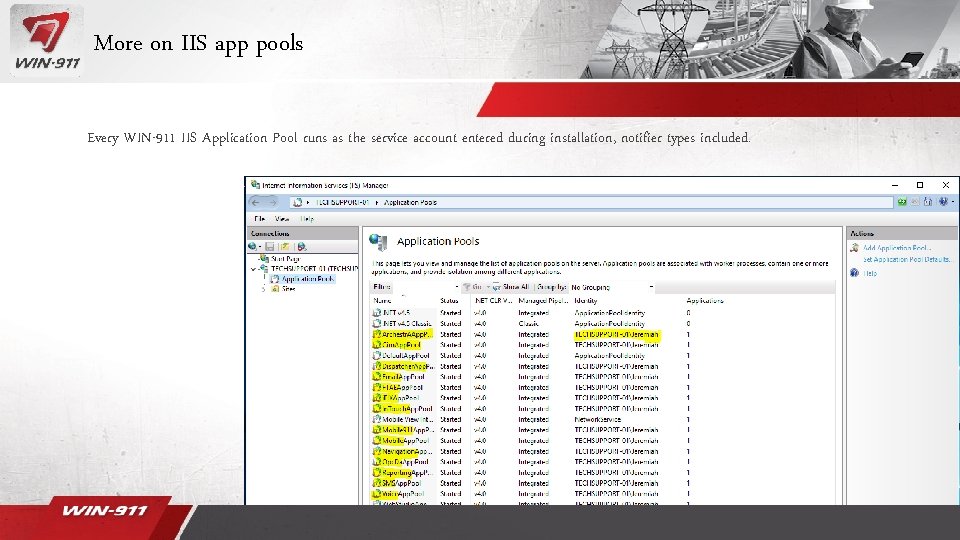This screenshot has height=540, width=960.
Task: Click the SMSAppPool row icon
Action: 377,484
